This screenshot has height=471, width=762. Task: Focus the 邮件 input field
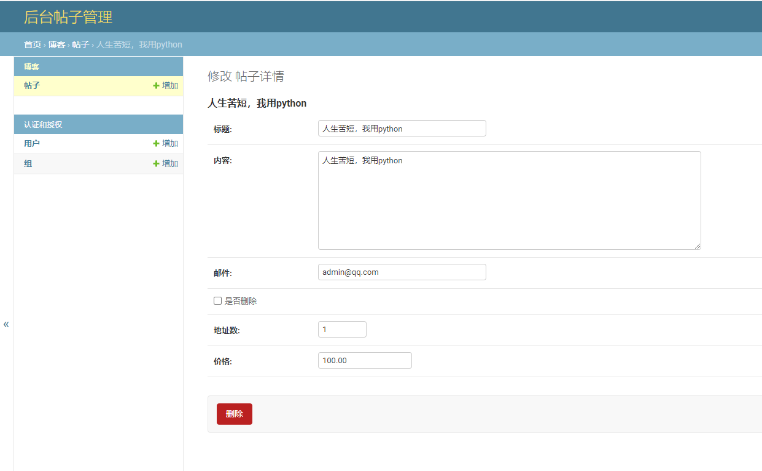(402, 272)
